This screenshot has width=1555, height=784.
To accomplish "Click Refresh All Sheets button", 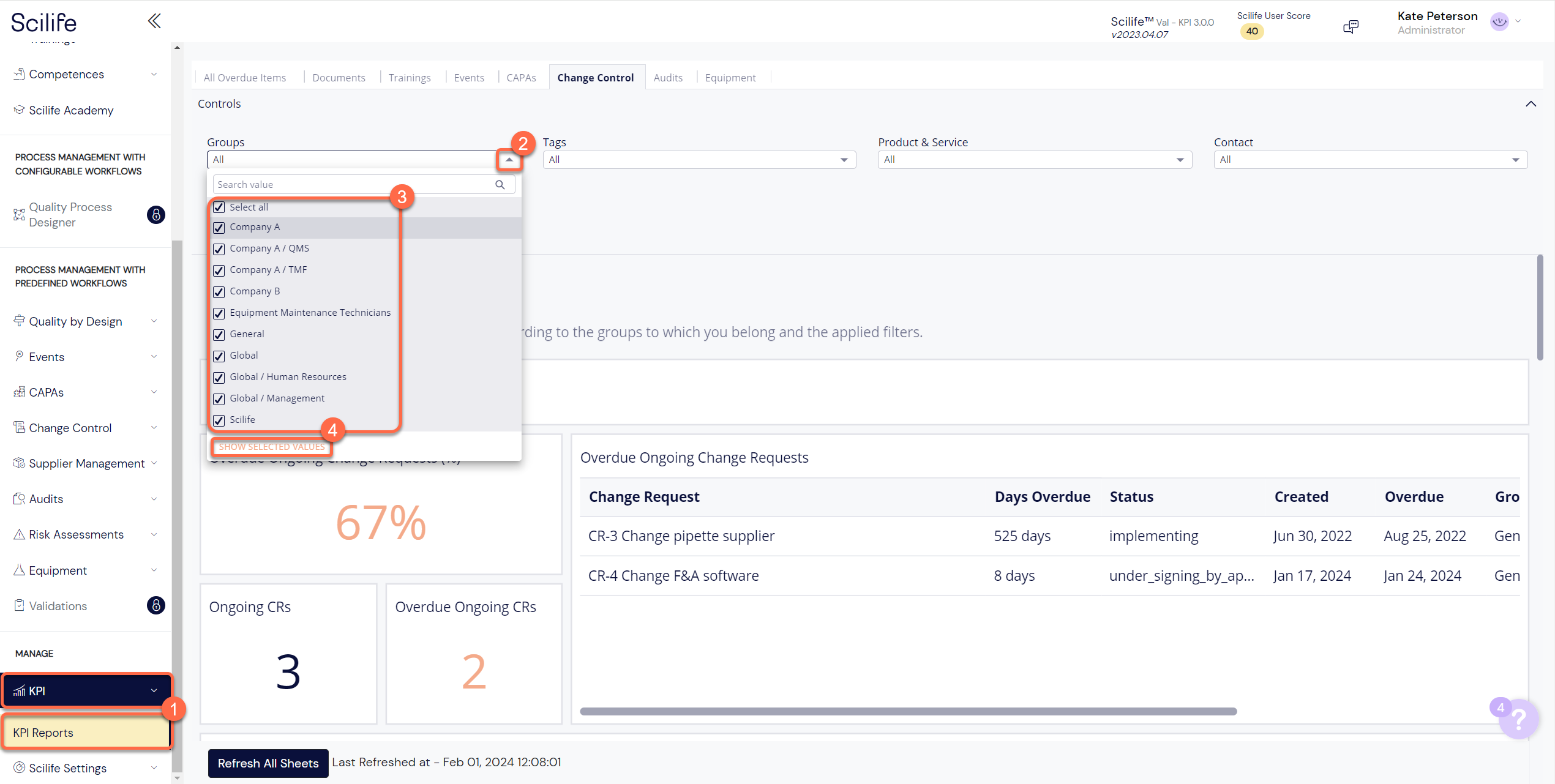I will pyautogui.click(x=268, y=763).
